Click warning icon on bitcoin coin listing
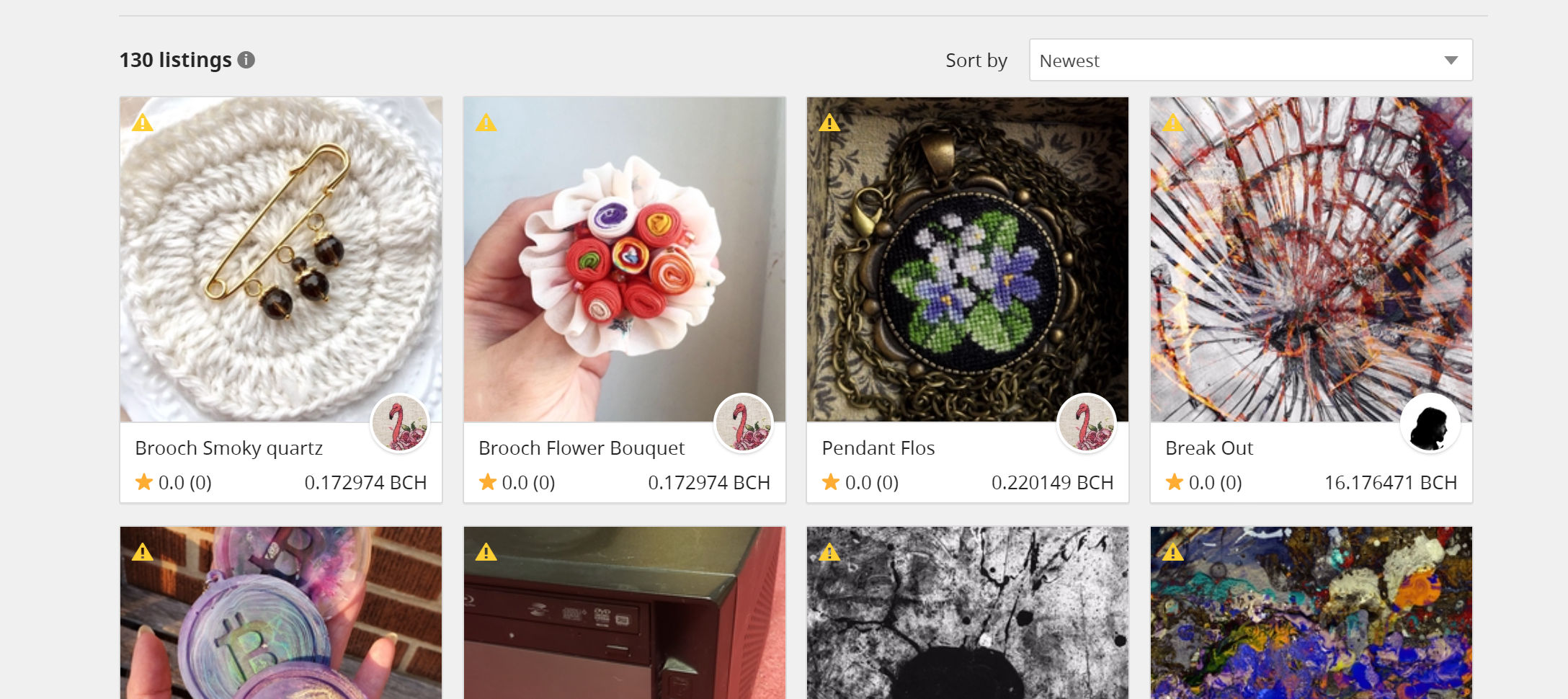Viewport: 1568px width, 699px height. (x=143, y=552)
